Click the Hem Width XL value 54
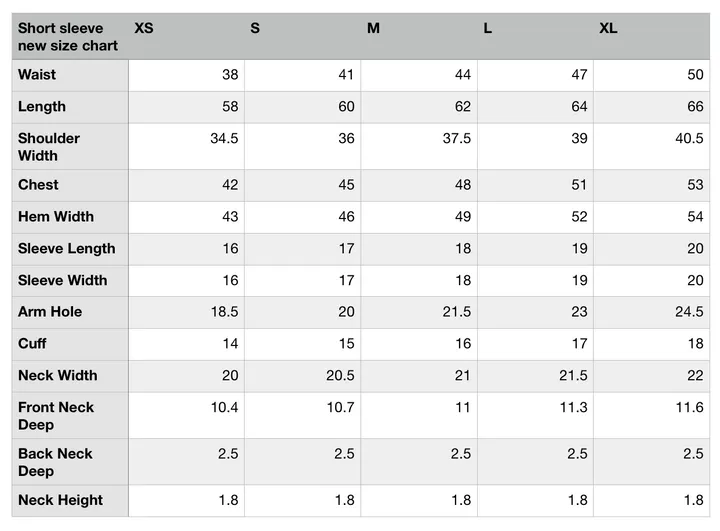The image size is (720, 531). [x=695, y=216]
